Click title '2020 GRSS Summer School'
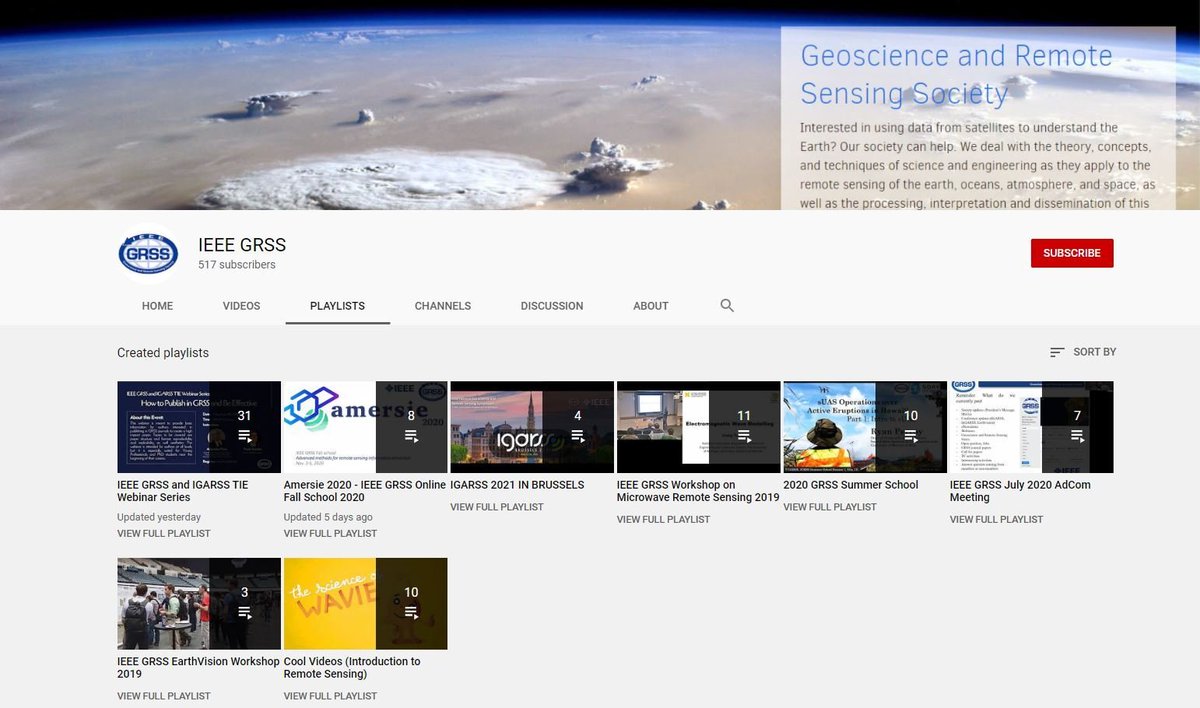Screen dimensions: 1200x708 point(851,485)
